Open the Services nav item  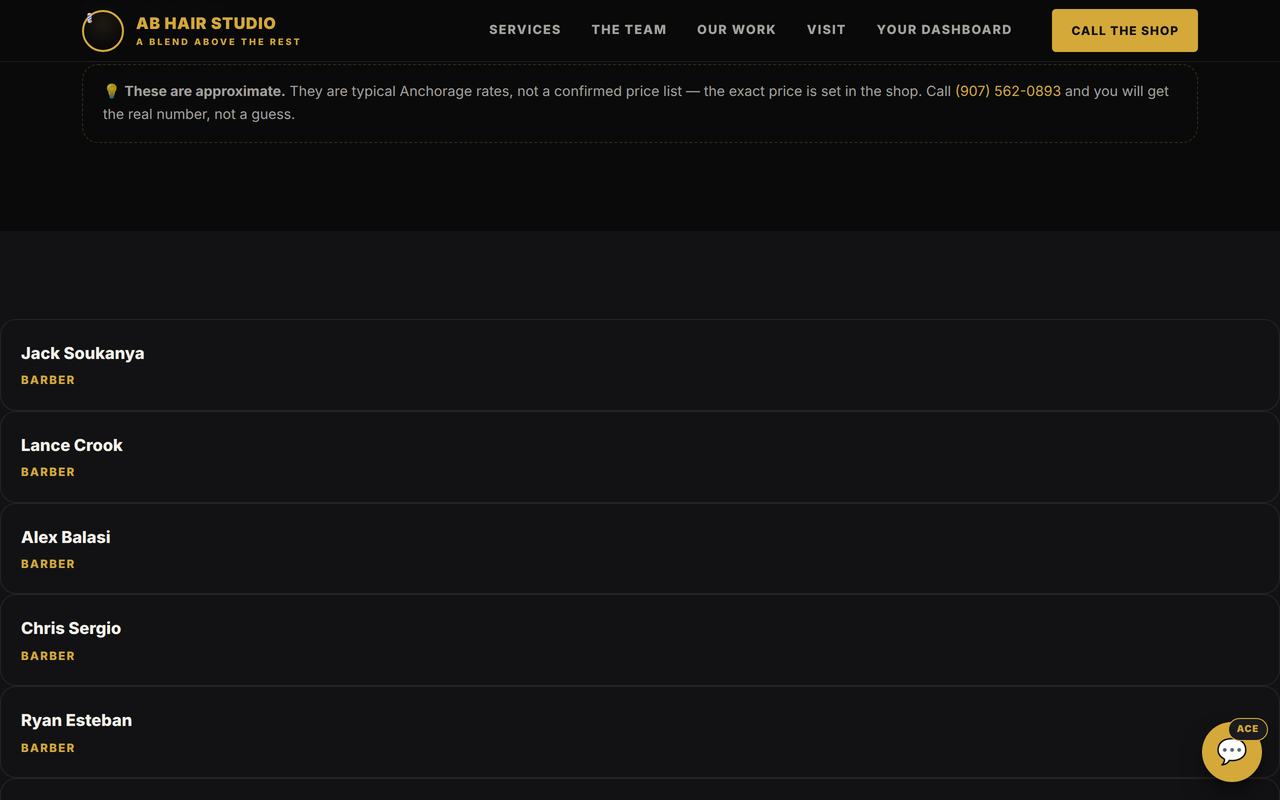pyautogui.click(x=525, y=30)
